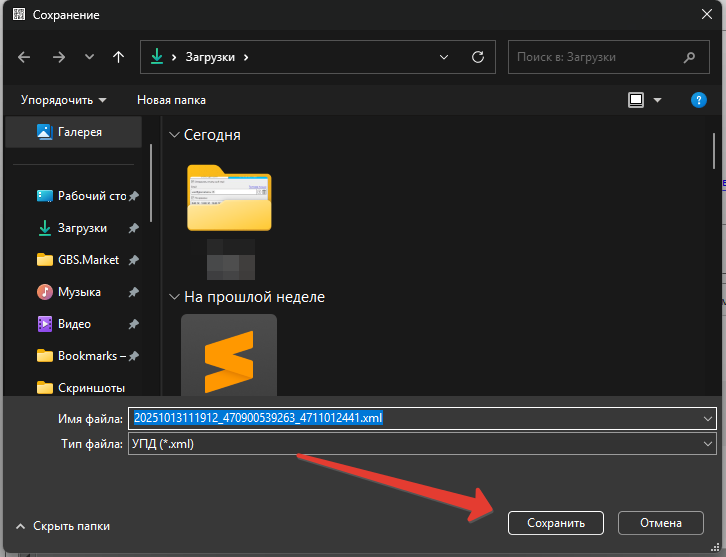Open the Упорядочить menu
The height and width of the screenshot is (557, 726).
point(63,100)
